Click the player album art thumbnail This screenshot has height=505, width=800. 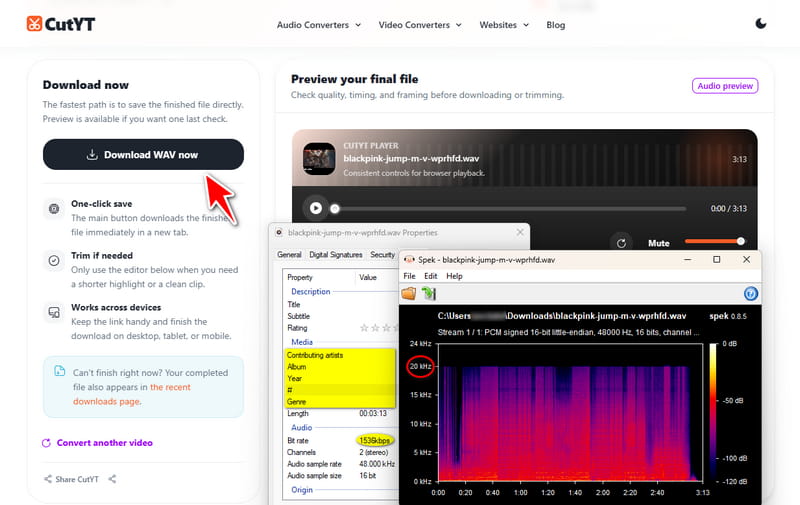pyautogui.click(x=319, y=159)
